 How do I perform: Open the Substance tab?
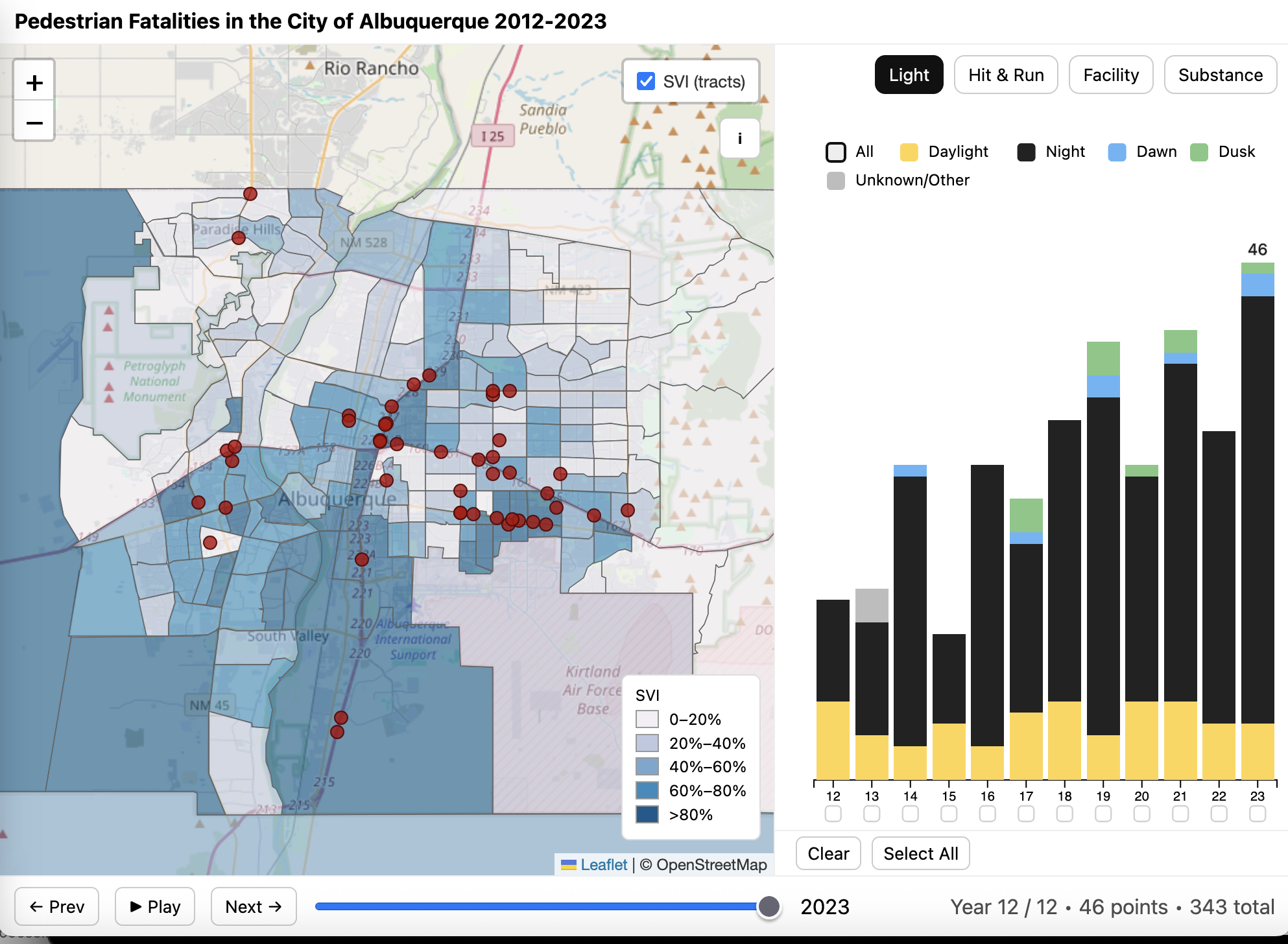tap(1220, 75)
